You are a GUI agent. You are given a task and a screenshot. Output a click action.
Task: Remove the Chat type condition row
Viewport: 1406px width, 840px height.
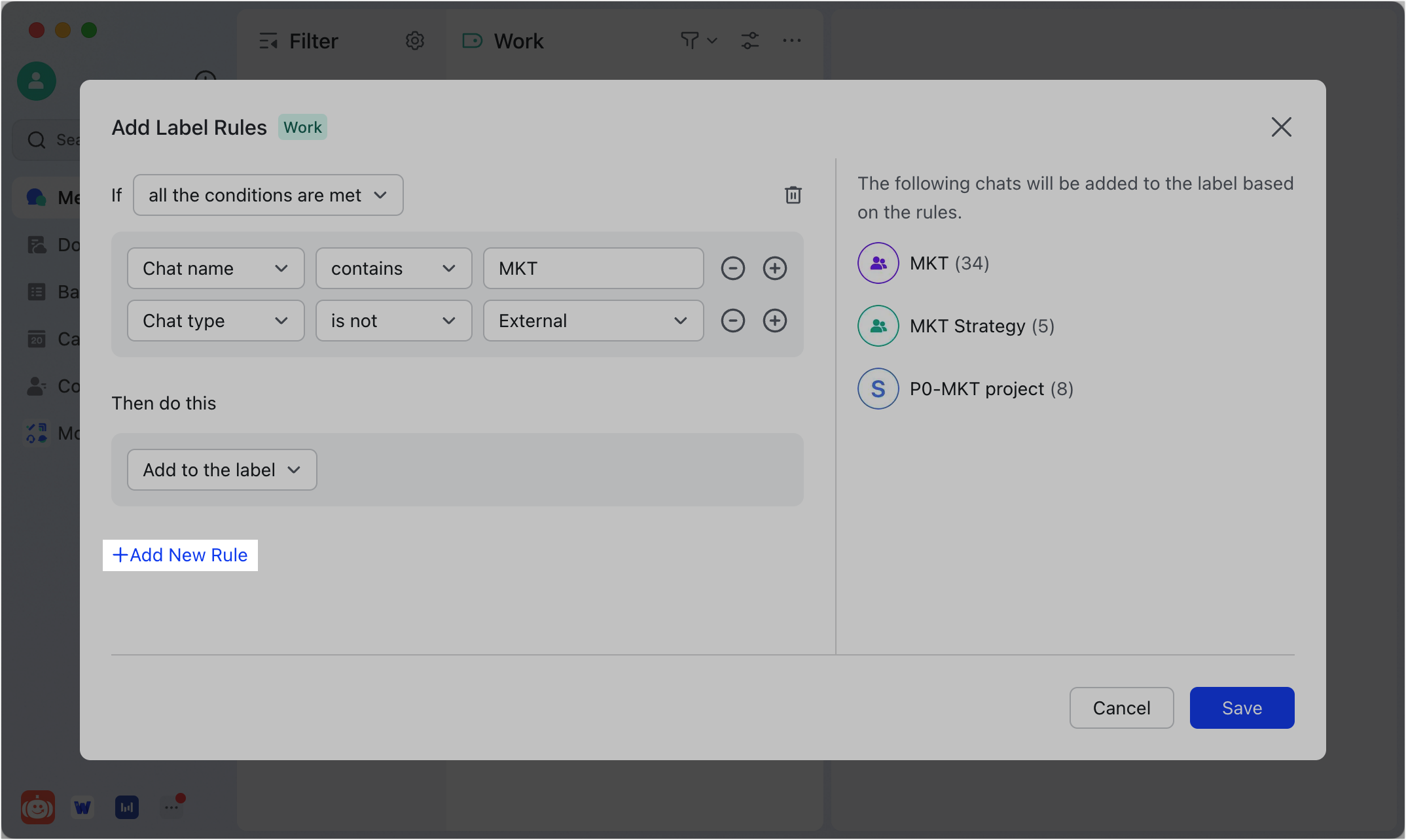732,321
